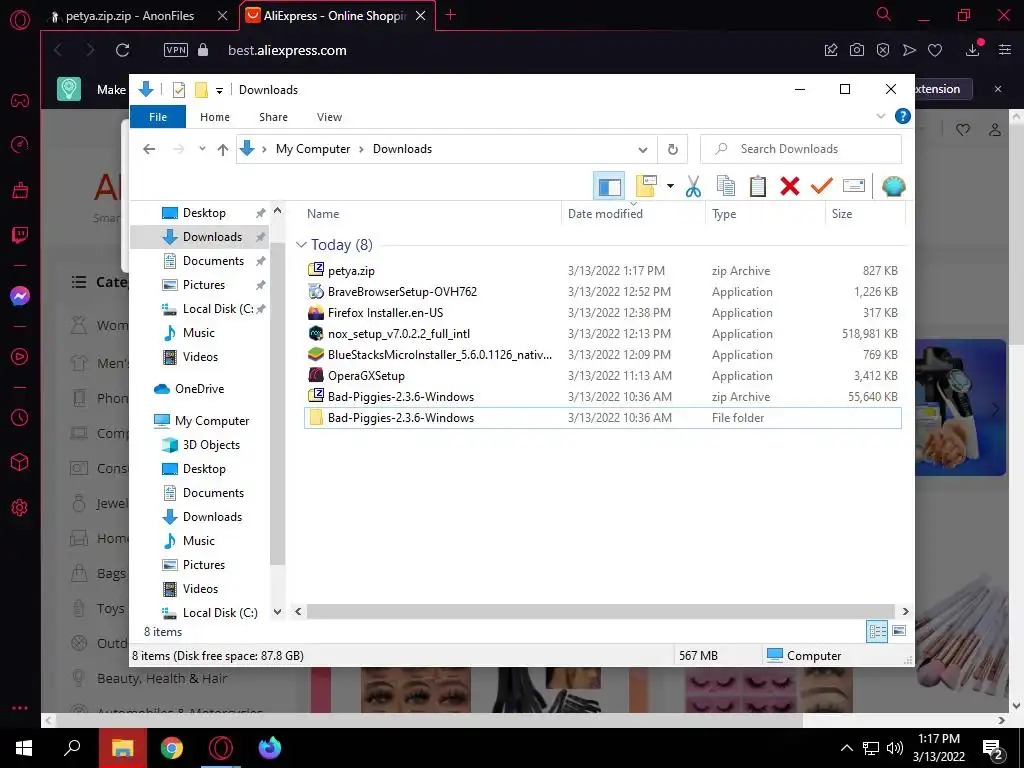
Task: Open the File ribbon tab
Action: [x=158, y=117]
